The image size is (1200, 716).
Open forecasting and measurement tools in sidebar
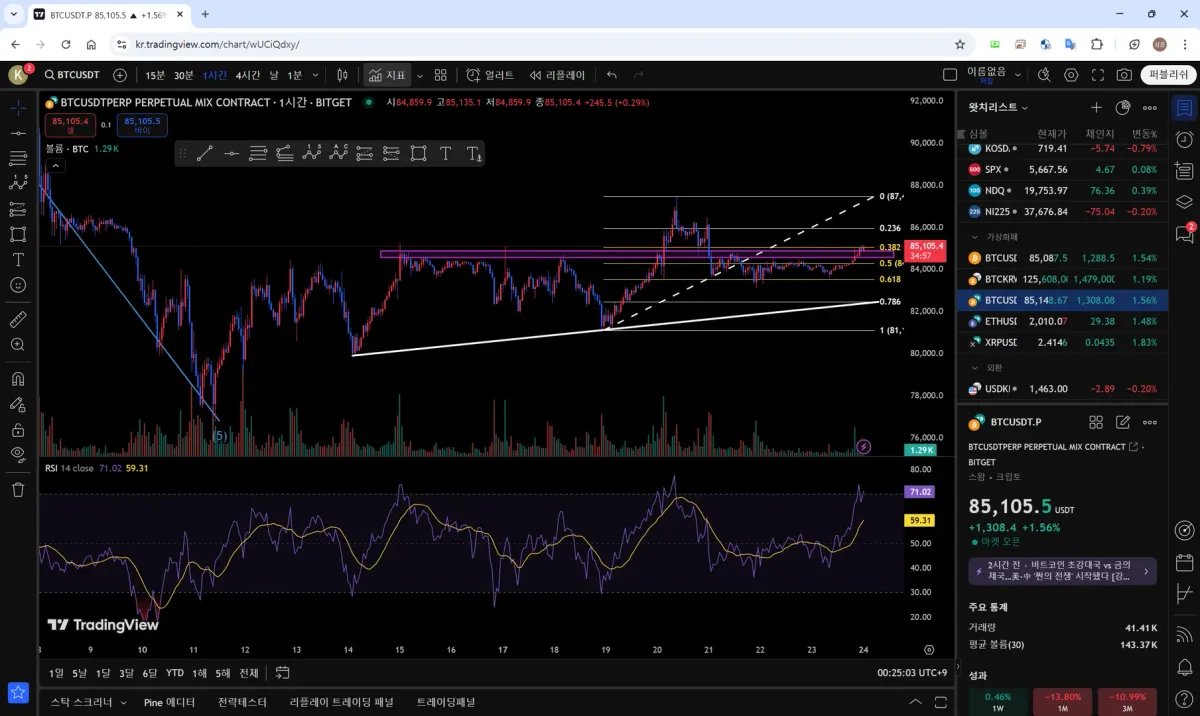pos(18,209)
